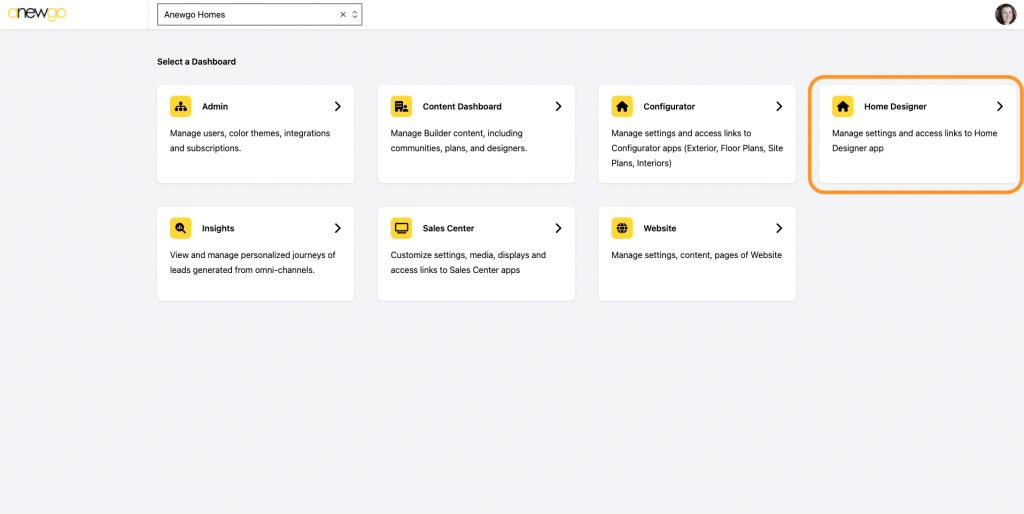Screen dimensions: 1024x514
Task: Click the chevron on Home Designer card
Action: tap(1000, 106)
